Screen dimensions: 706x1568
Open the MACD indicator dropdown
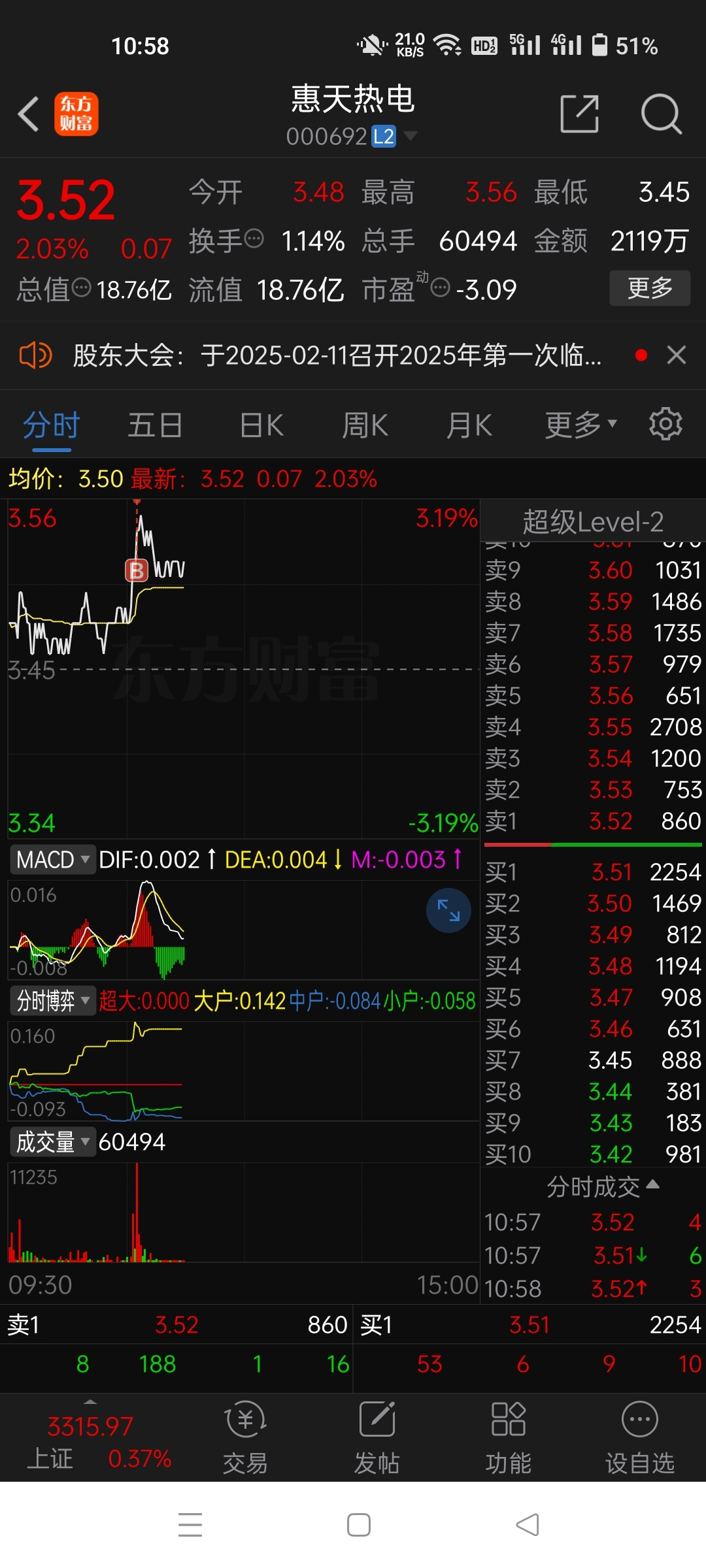[x=52, y=859]
